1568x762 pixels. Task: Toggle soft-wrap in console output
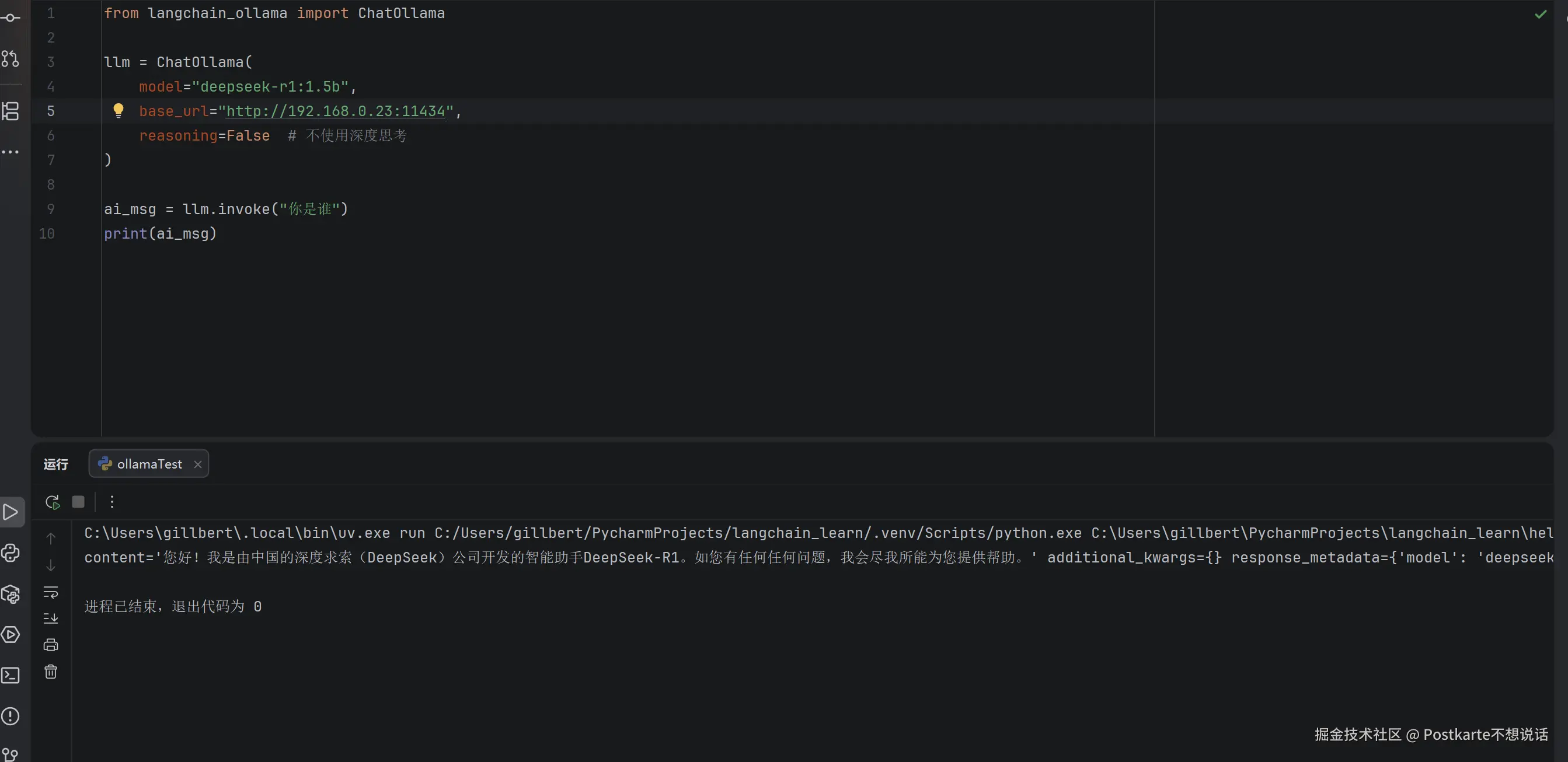51,592
